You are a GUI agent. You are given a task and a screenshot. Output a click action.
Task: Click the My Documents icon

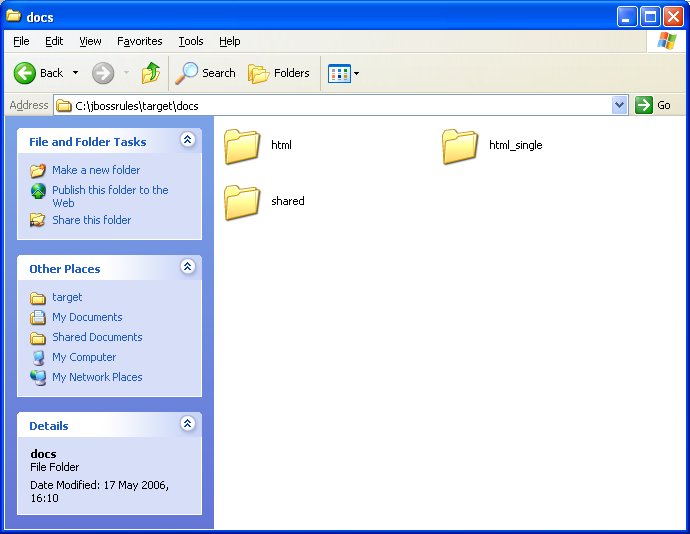point(38,317)
